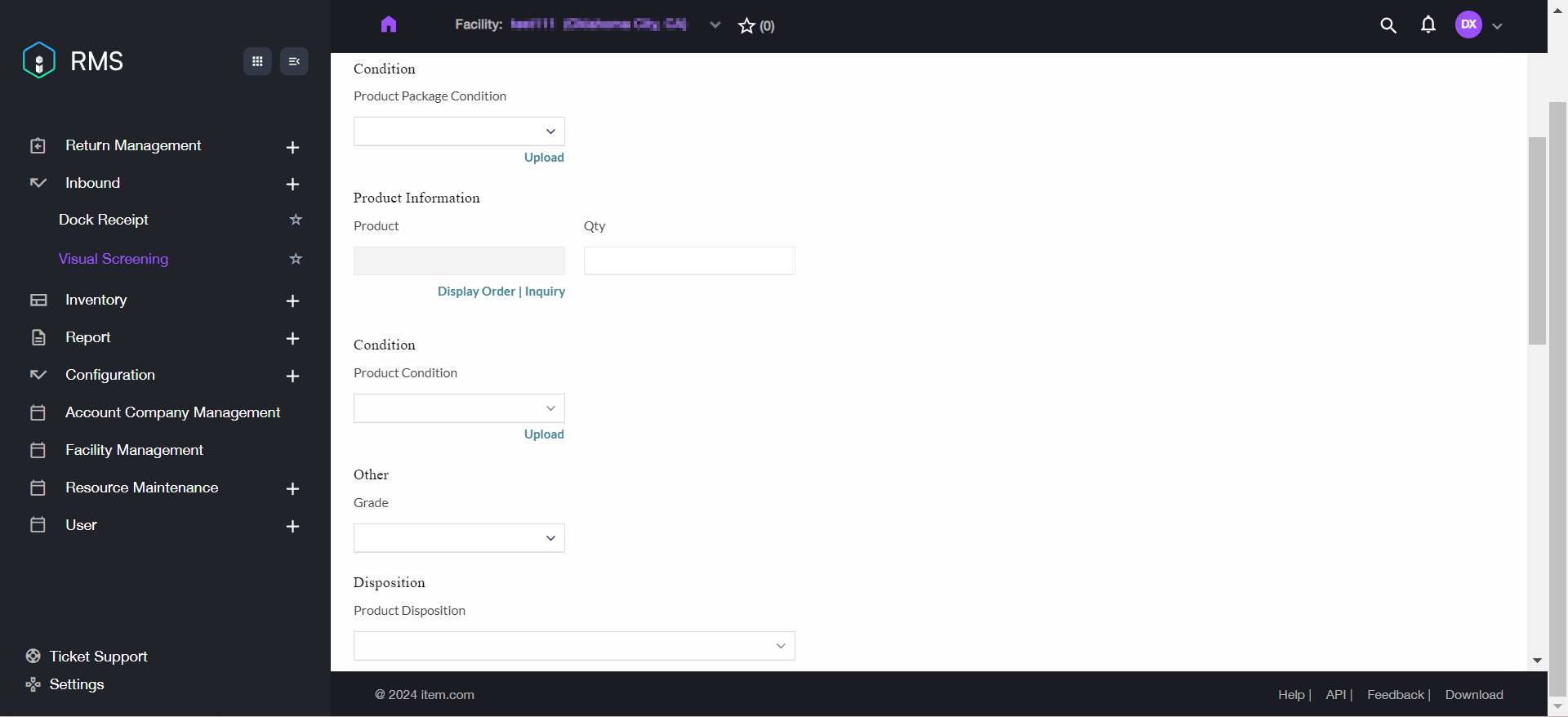Click the Qty input field
The width and height of the screenshot is (1568, 717).
(x=689, y=261)
